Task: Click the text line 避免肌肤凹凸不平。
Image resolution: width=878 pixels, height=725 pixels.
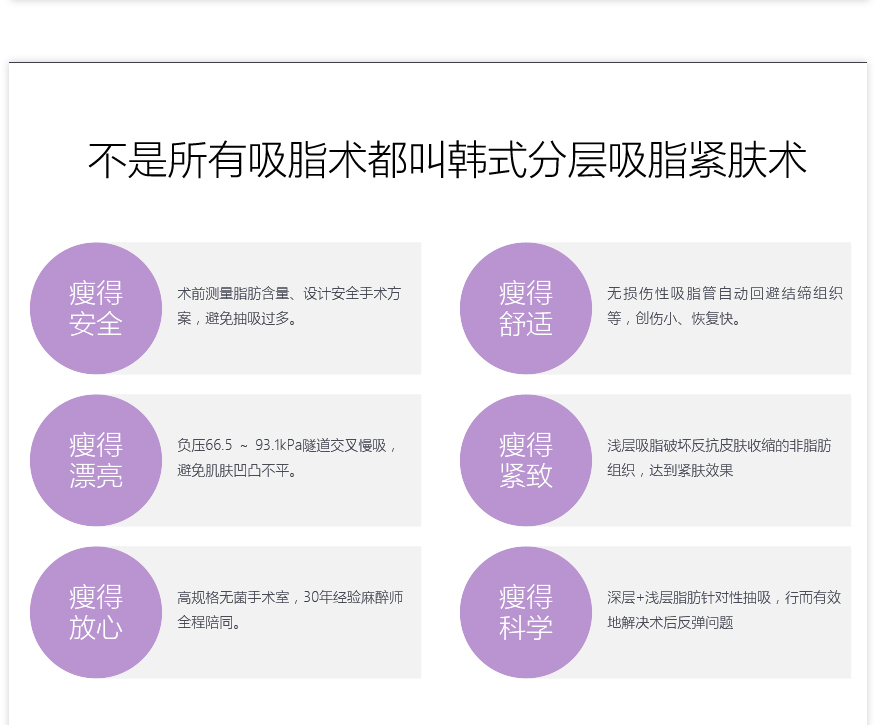Action: (238, 470)
